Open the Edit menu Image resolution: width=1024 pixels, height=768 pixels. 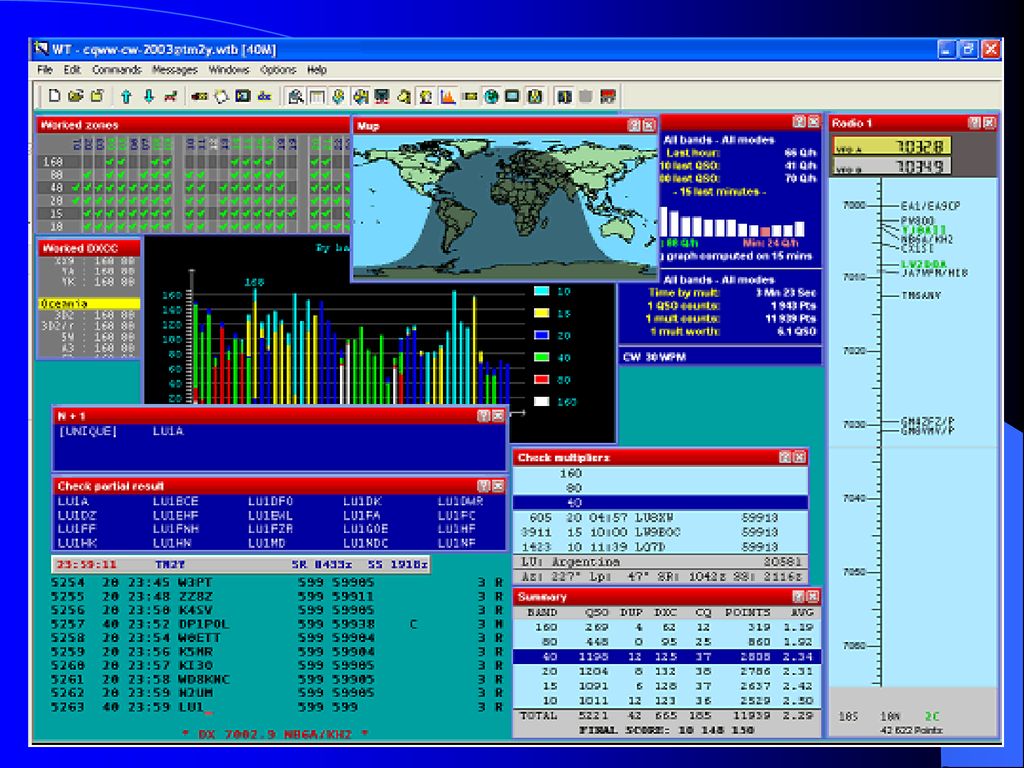point(72,70)
